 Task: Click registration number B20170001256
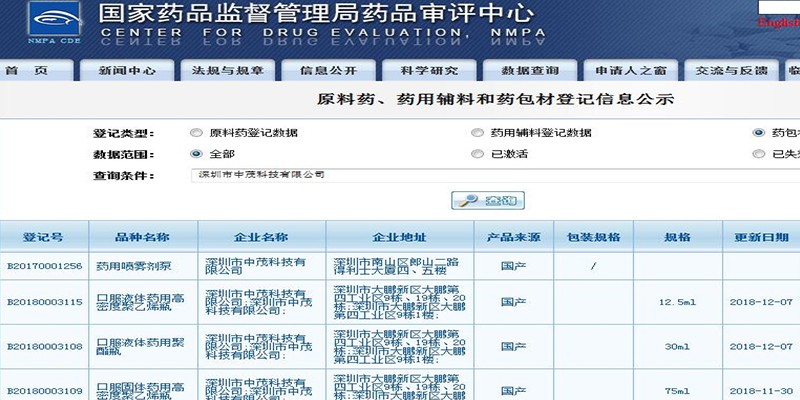click(44, 266)
